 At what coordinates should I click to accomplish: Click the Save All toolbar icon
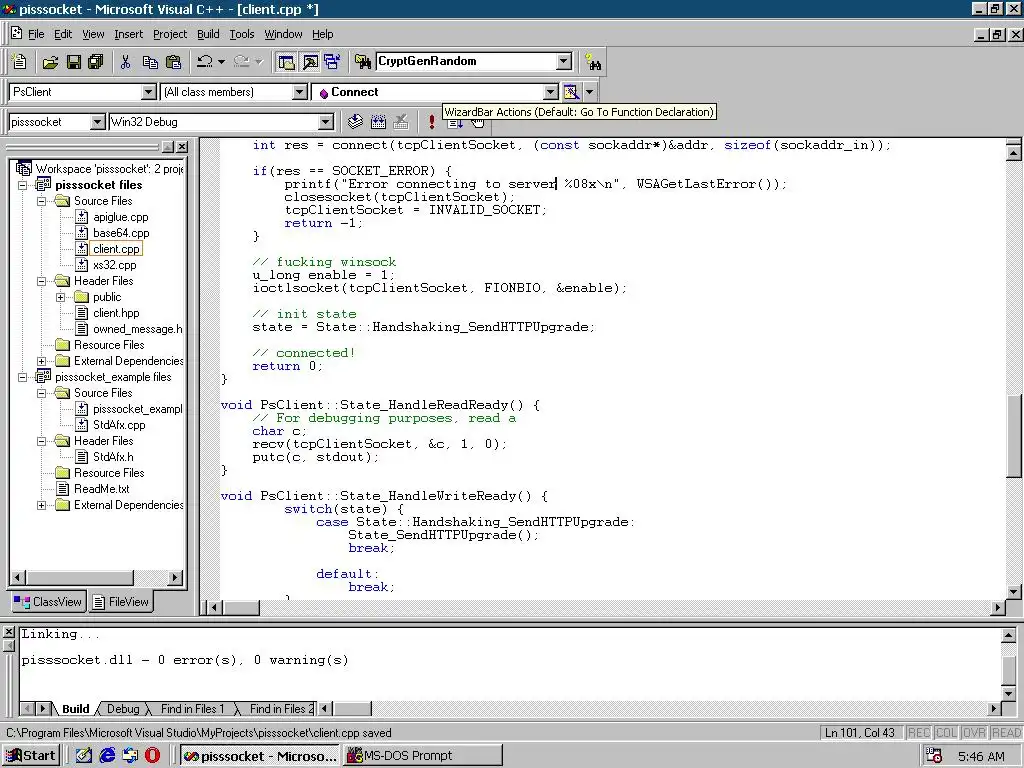(96, 62)
